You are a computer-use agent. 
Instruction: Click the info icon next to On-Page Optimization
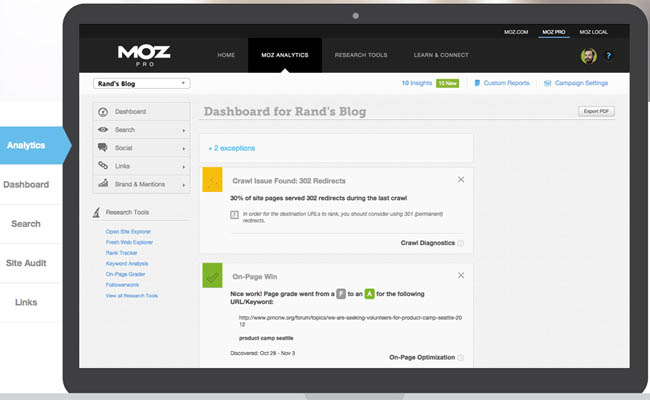tap(461, 357)
